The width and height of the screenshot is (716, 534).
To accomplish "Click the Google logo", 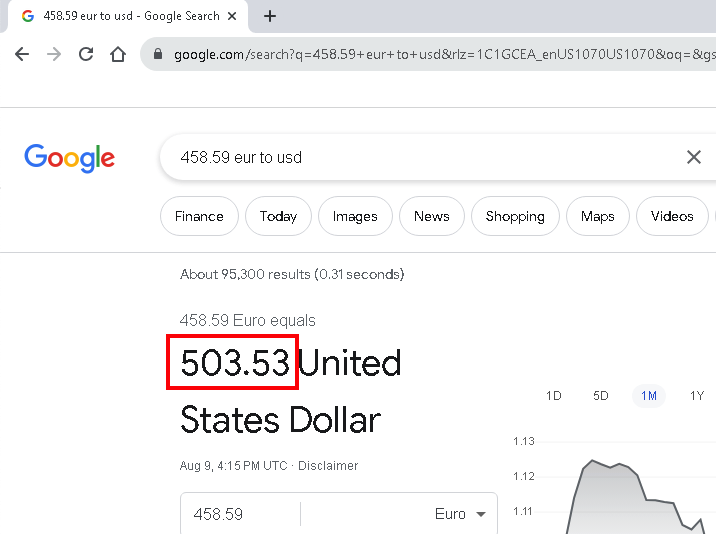I will (x=70, y=158).
